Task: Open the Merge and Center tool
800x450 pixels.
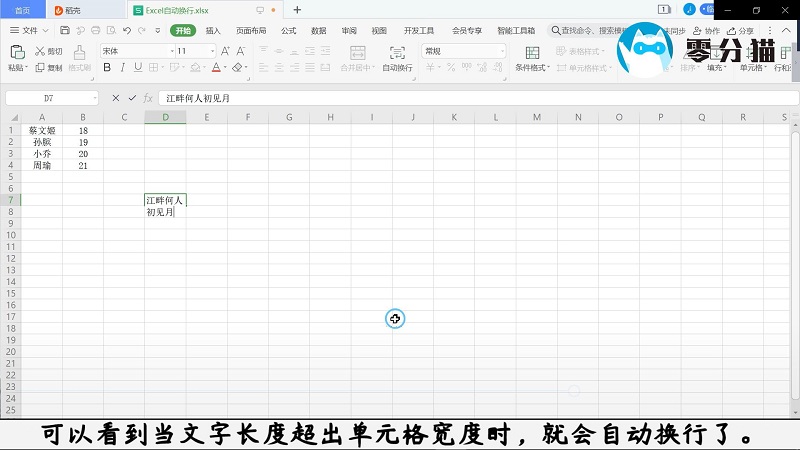Action: point(357,58)
